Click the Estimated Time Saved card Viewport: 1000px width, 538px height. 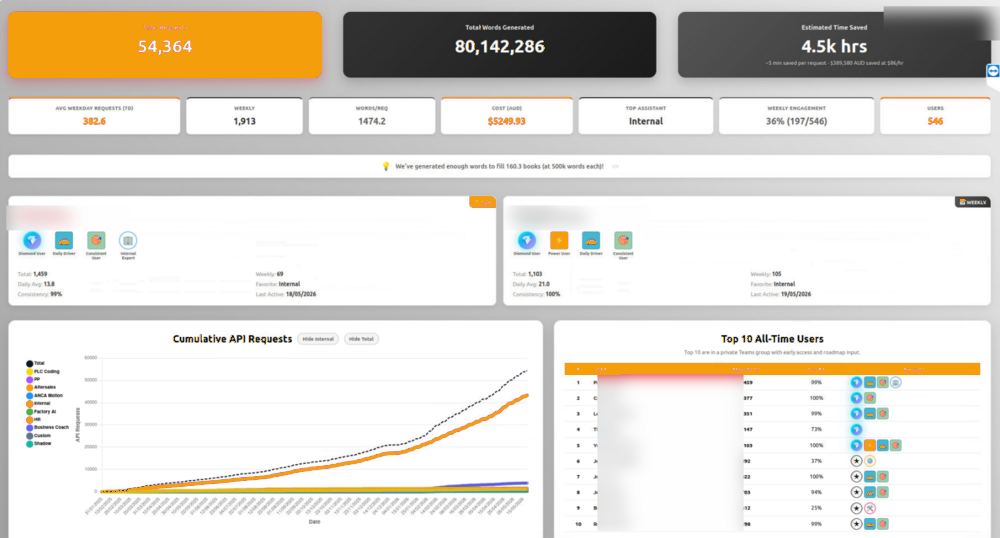tap(834, 45)
